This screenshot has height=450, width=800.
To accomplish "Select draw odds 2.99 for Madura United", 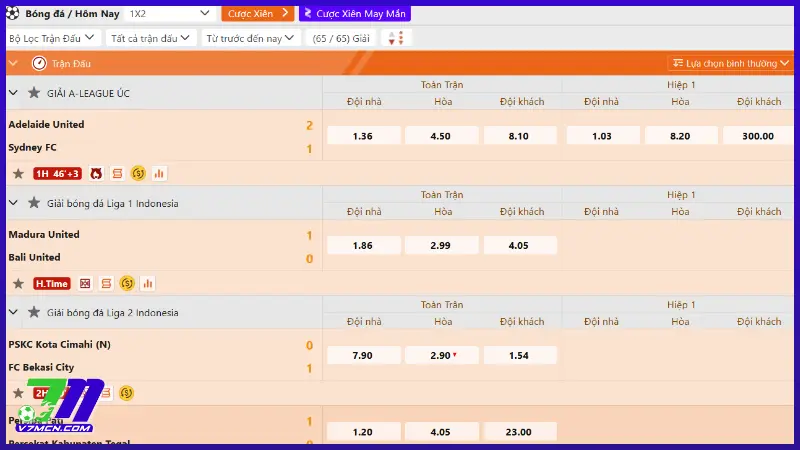I will (442, 245).
